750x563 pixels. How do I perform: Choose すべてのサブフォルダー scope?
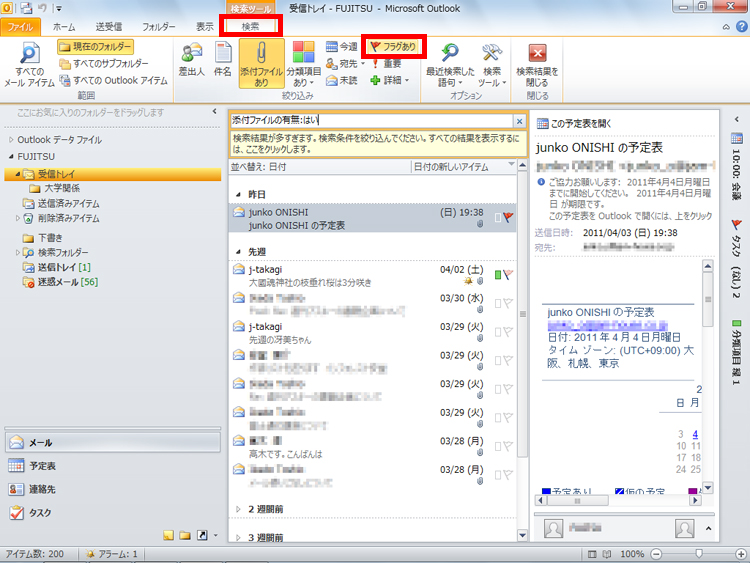pos(104,64)
